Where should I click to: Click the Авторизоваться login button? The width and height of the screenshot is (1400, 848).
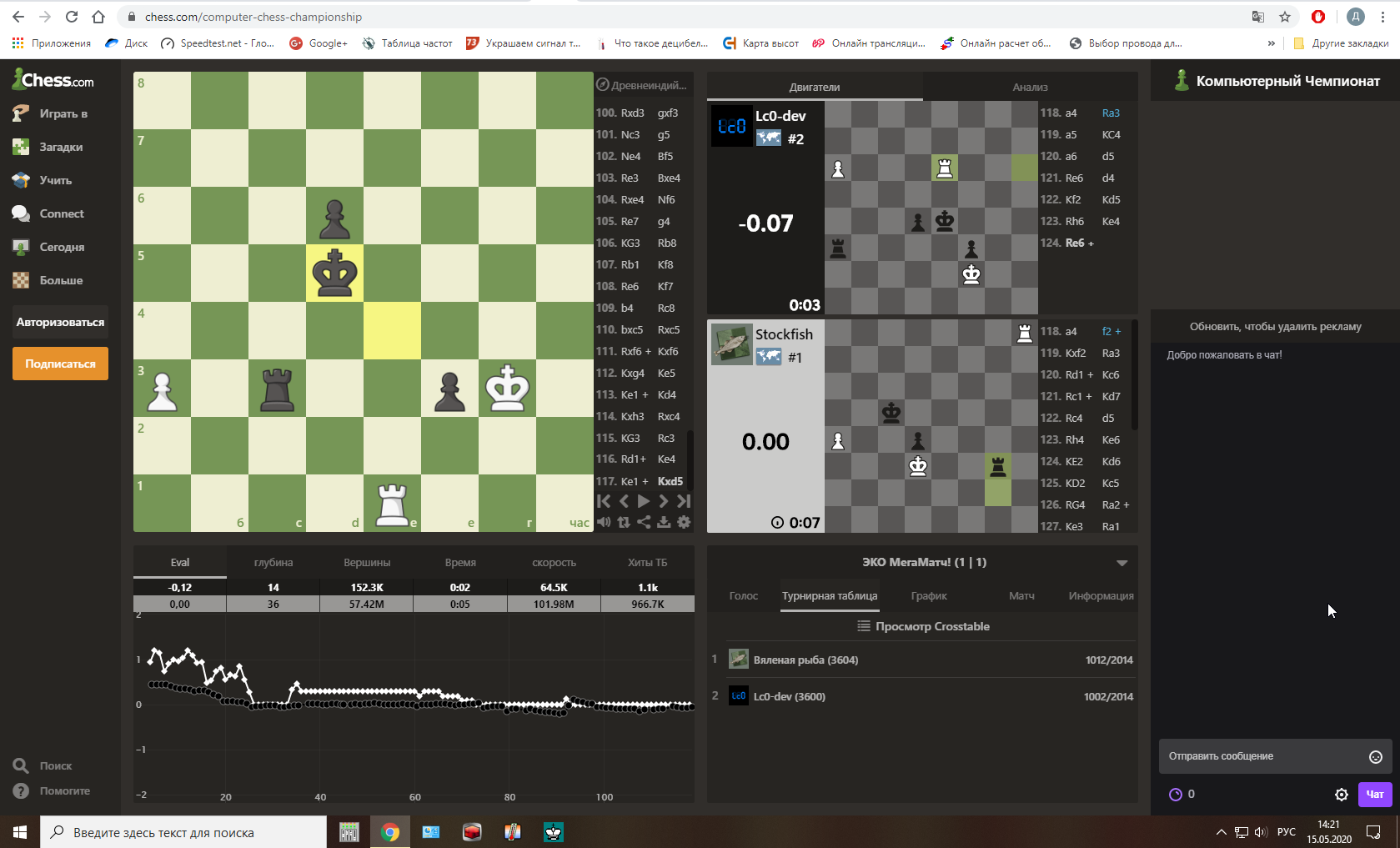tap(60, 322)
